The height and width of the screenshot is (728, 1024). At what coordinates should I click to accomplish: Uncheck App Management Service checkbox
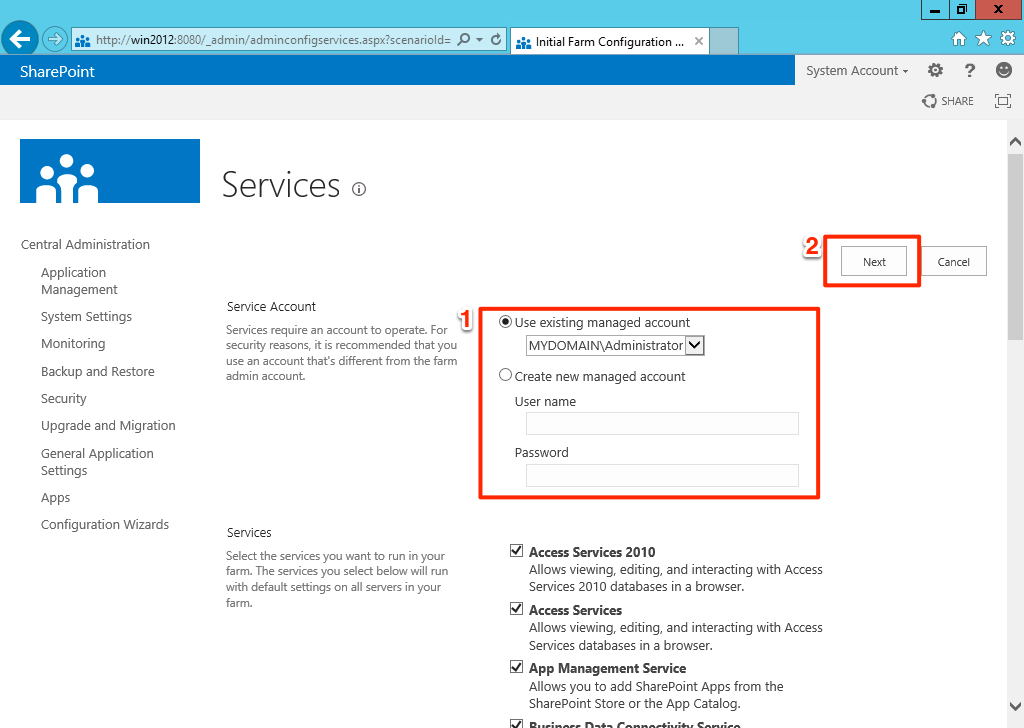(517, 667)
